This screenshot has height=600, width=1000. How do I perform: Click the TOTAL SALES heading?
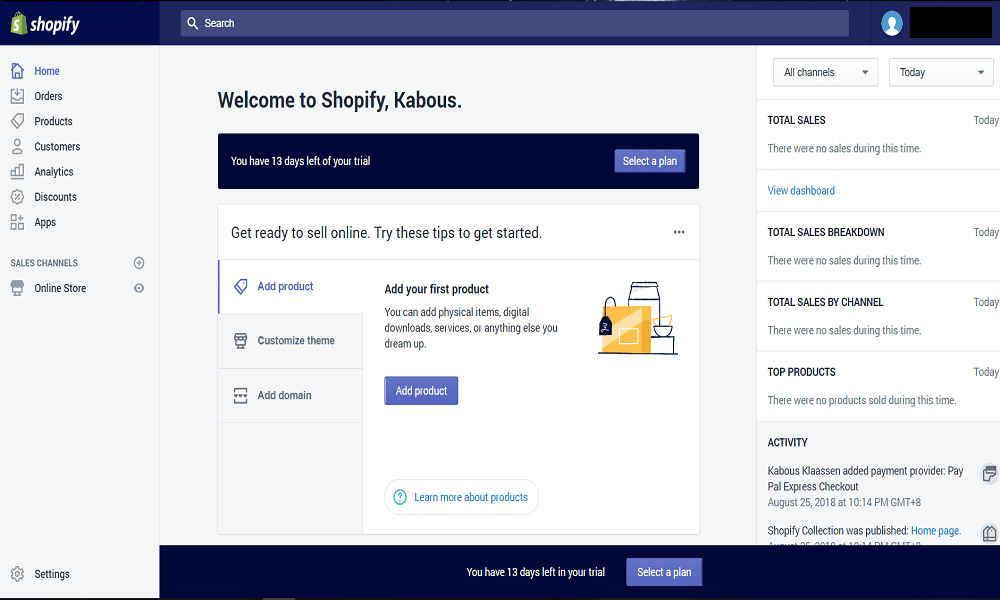pyautogui.click(x=797, y=120)
